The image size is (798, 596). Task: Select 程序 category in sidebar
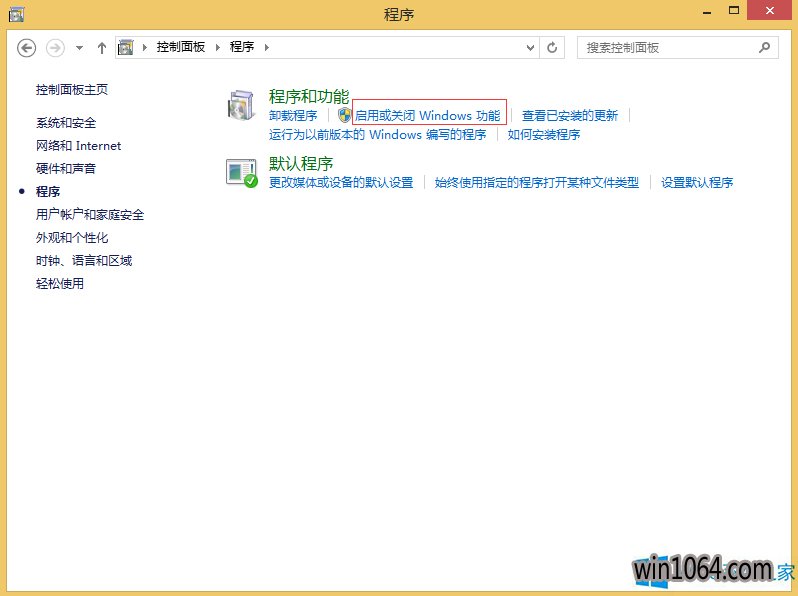click(48, 191)
